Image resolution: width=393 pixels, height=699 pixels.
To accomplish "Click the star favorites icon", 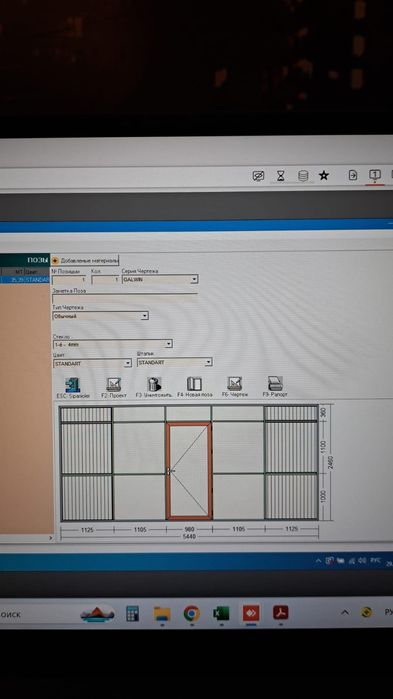I will tap(323, 175).
